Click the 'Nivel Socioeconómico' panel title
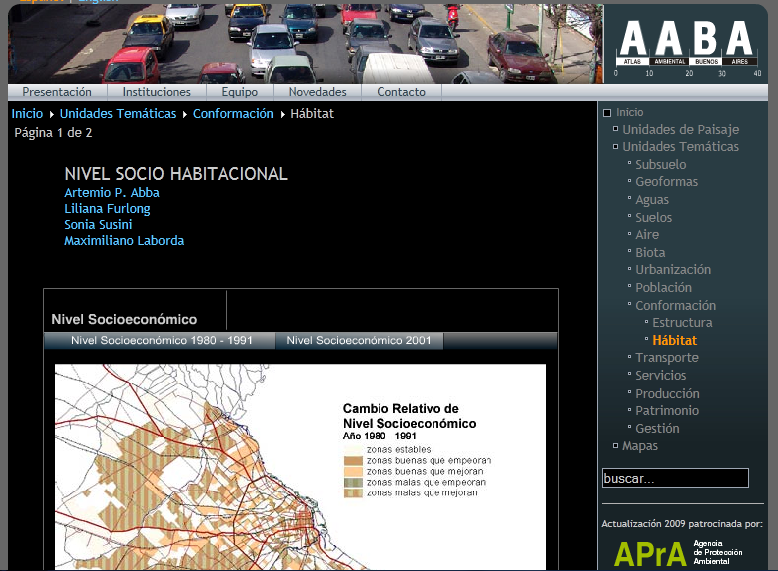 (x=124, y=319)
